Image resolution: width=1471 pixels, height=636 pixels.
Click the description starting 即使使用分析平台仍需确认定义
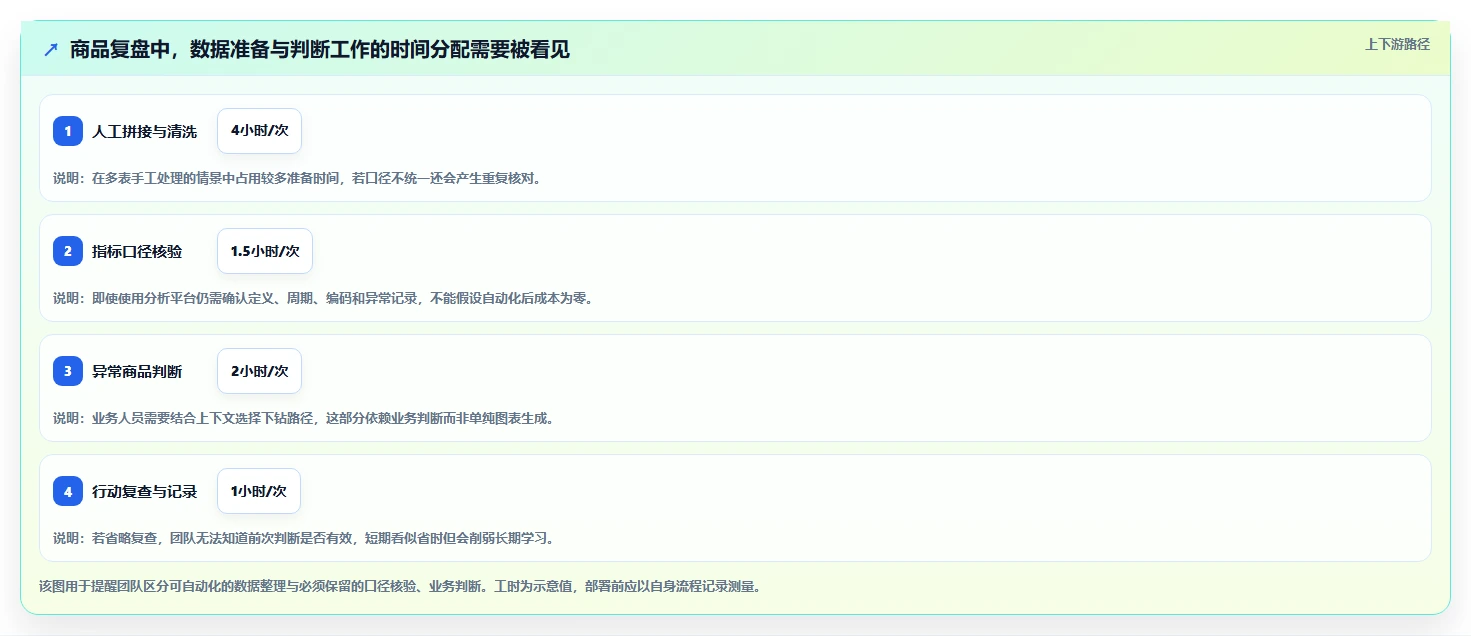tap(323, 298)
